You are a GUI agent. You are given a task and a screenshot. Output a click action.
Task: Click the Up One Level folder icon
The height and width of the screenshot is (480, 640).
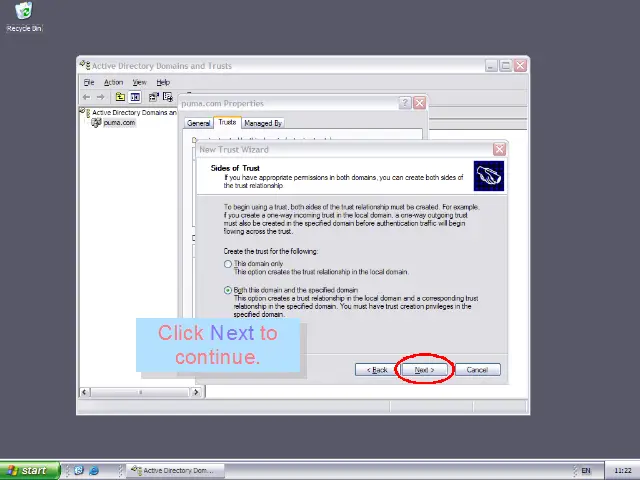tap(120, 97)
